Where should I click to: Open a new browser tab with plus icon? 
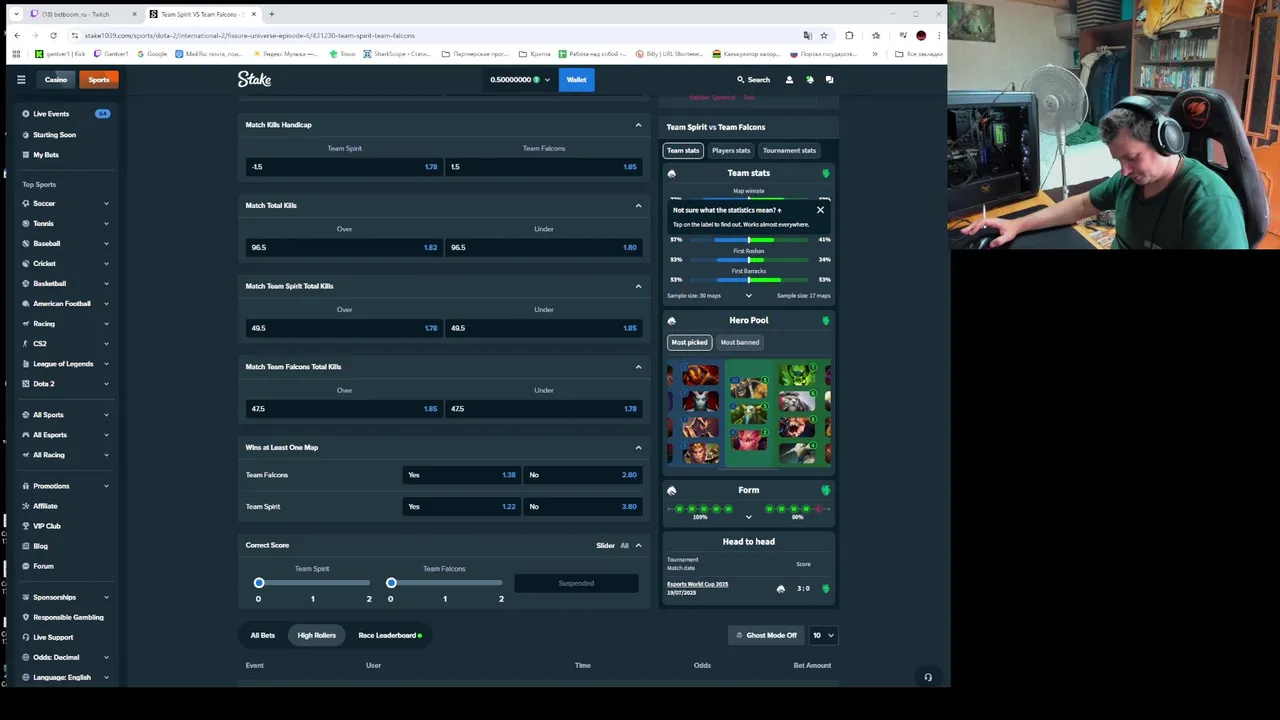tap(272, 14)
